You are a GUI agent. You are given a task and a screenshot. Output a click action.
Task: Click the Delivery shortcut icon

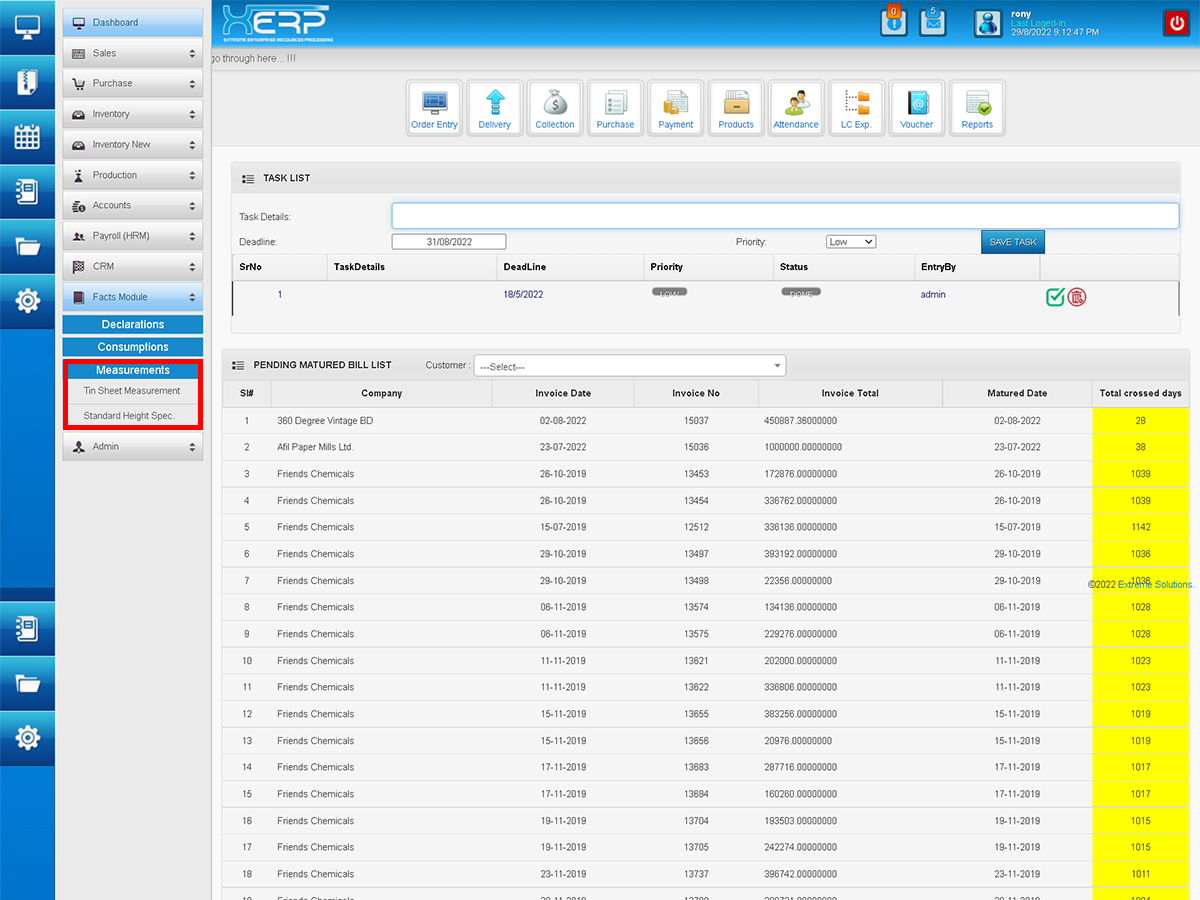click(x=495, y=108)
